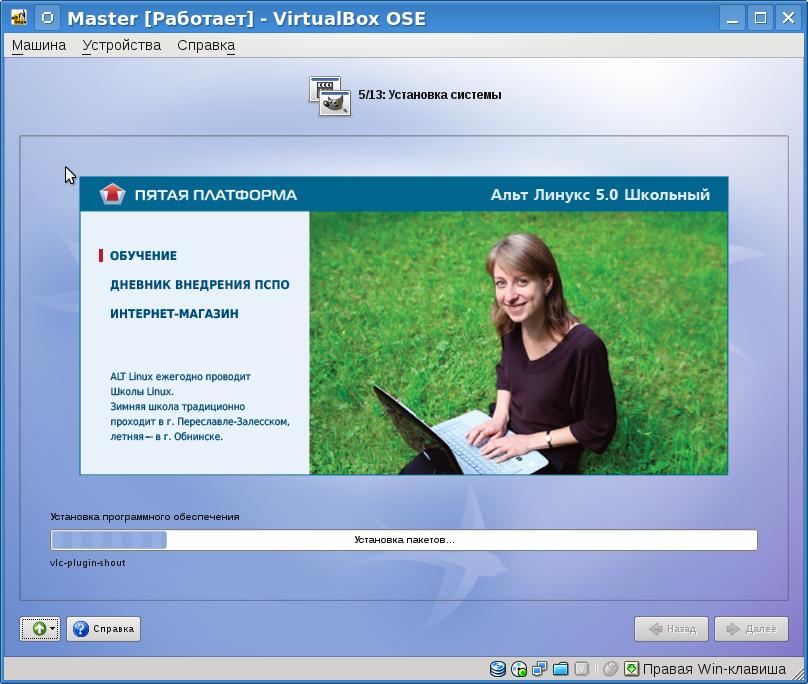
Task: Select the ИНТЕРНЕТ-МАГАЗИН item in slide
Action: tap(174, 314)
